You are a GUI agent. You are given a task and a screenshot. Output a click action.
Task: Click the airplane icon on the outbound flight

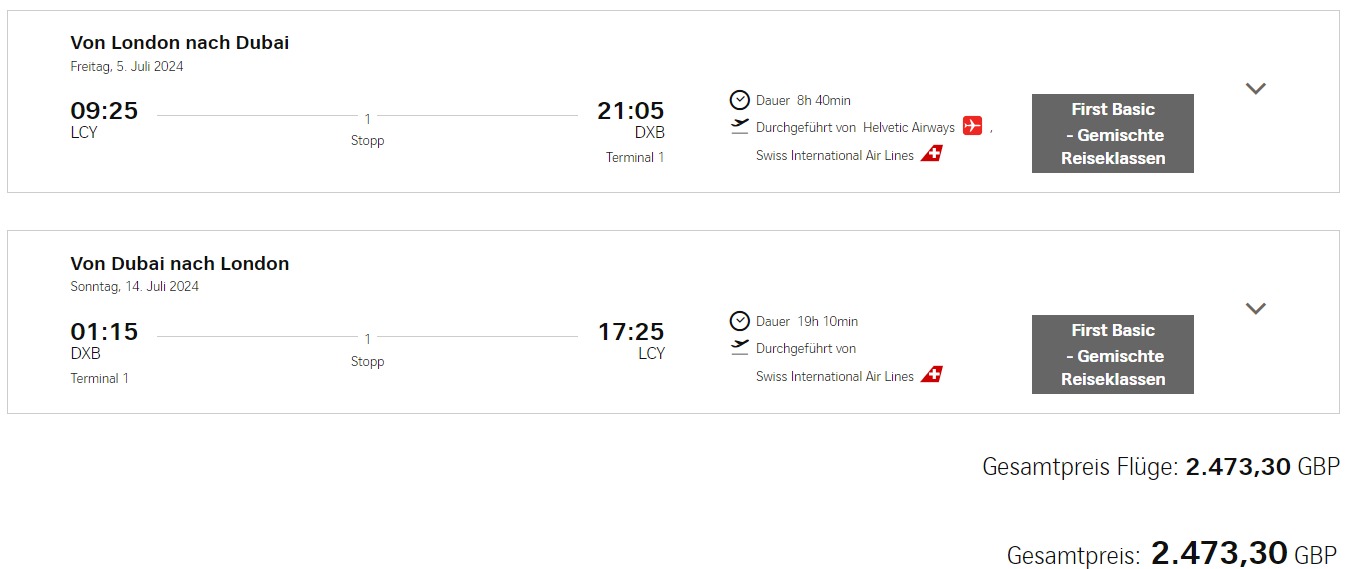[x=739, y=127]
